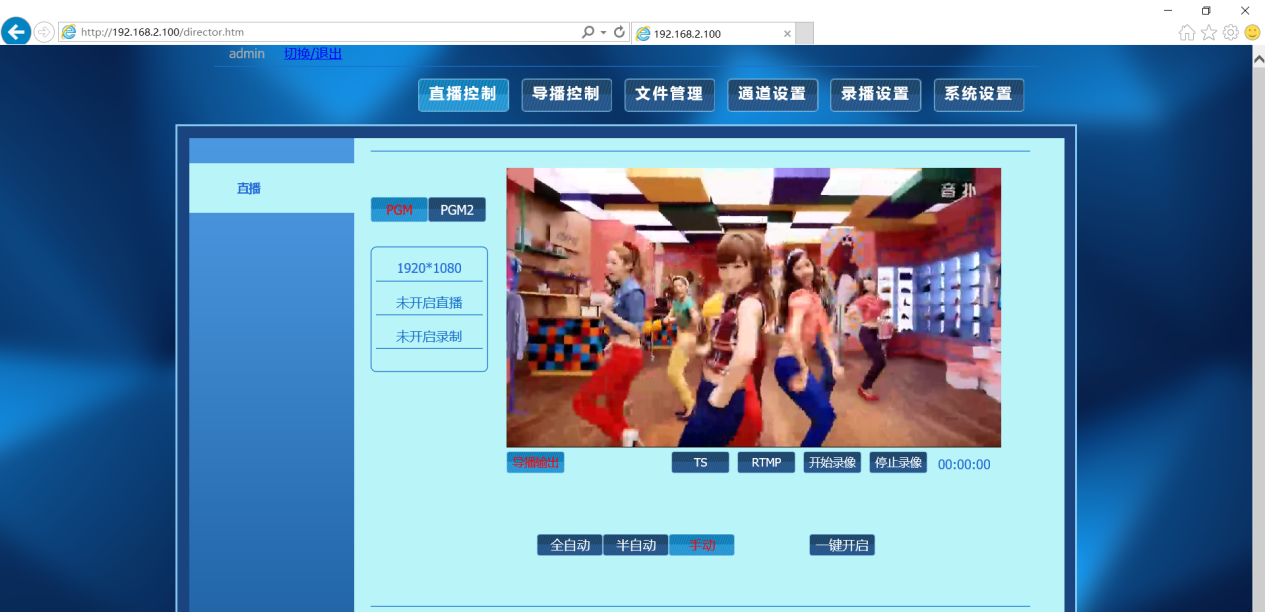Open the 文件管理 navigation tab
This screenshot has height=612, width=1265.
(x=669, y=94)
